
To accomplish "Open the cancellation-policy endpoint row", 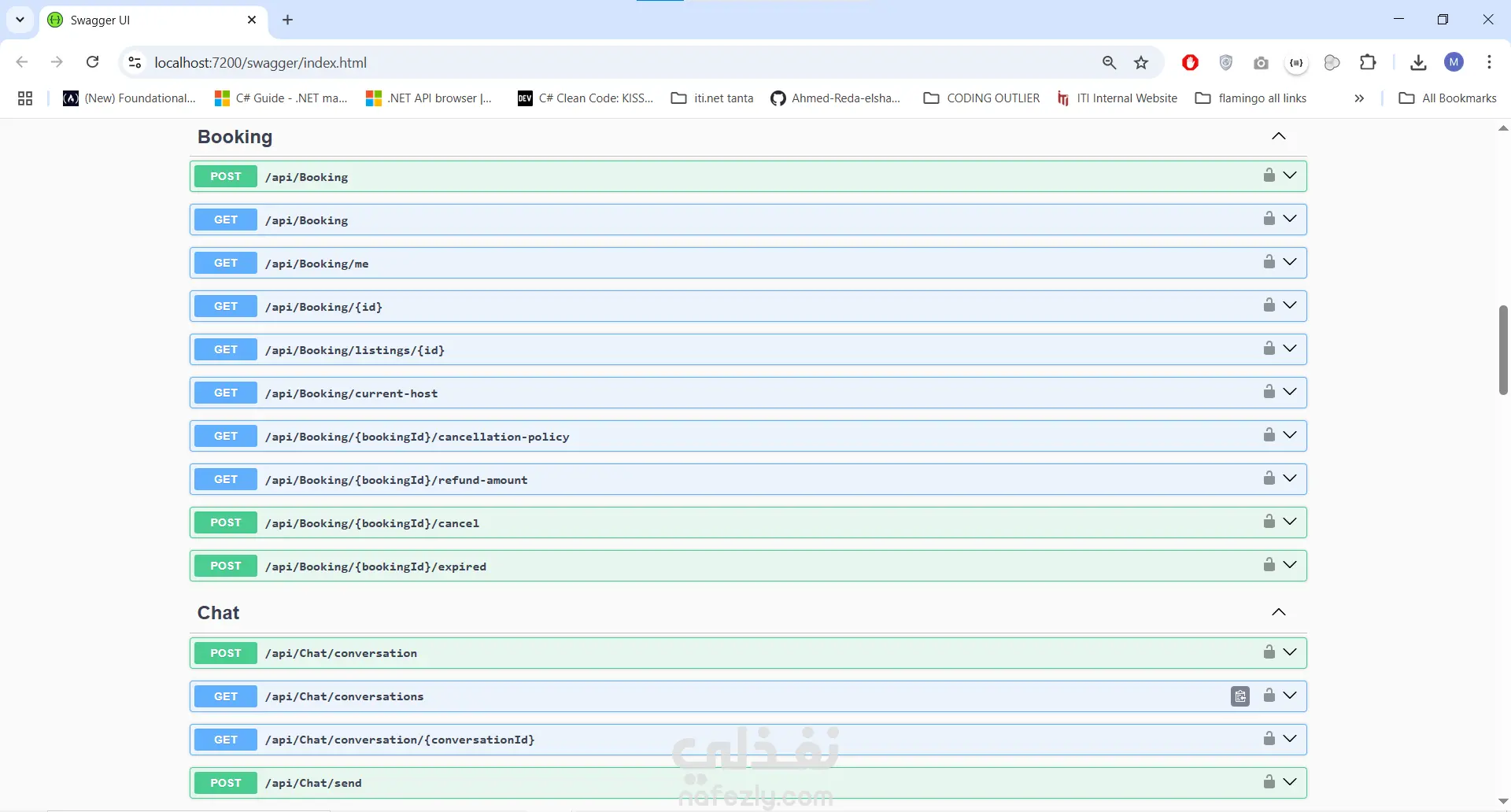I will tap(748, 436).
